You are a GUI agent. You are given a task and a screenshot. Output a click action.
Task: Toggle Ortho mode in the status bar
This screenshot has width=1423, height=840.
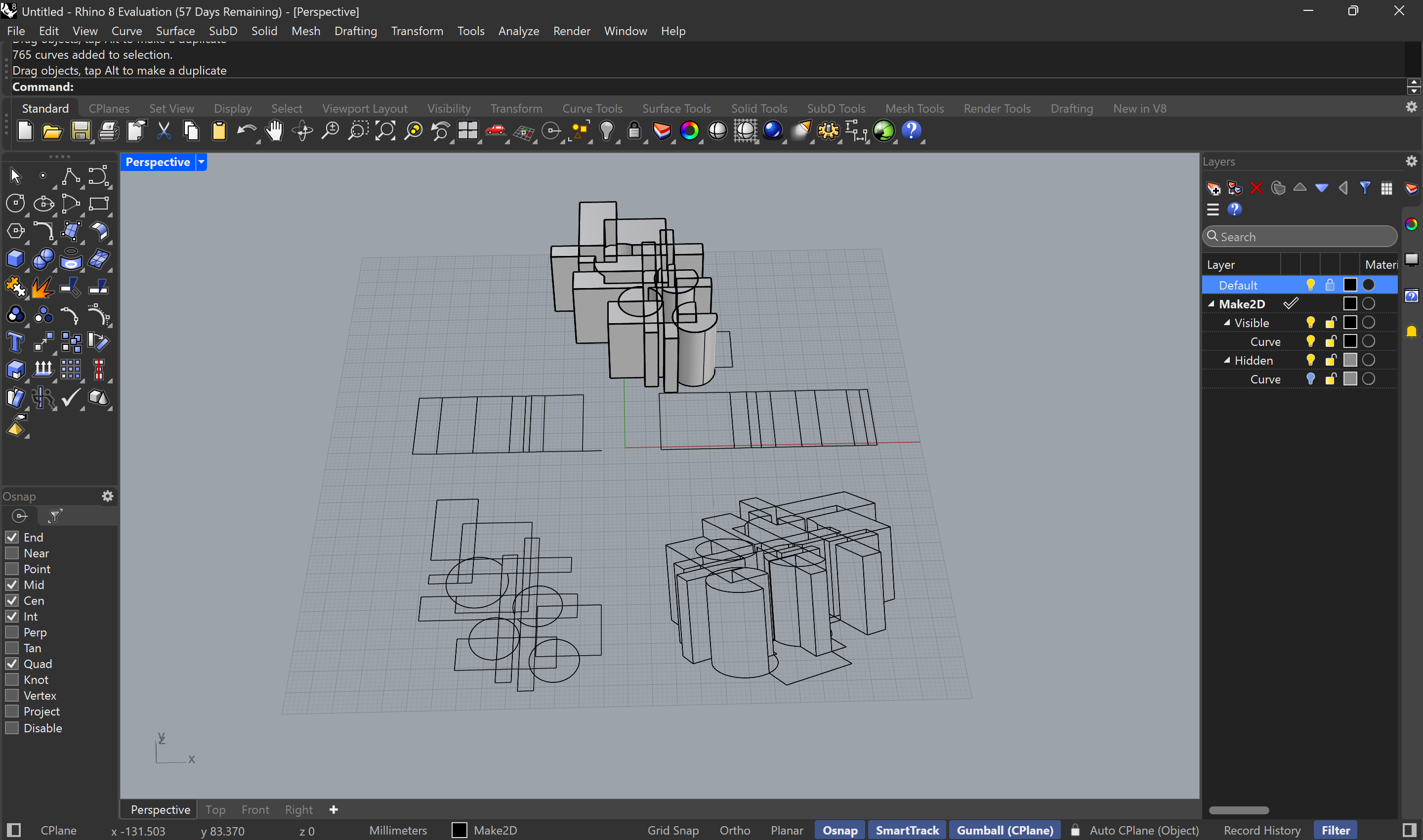pyautogui.click(x=735, y=830)
